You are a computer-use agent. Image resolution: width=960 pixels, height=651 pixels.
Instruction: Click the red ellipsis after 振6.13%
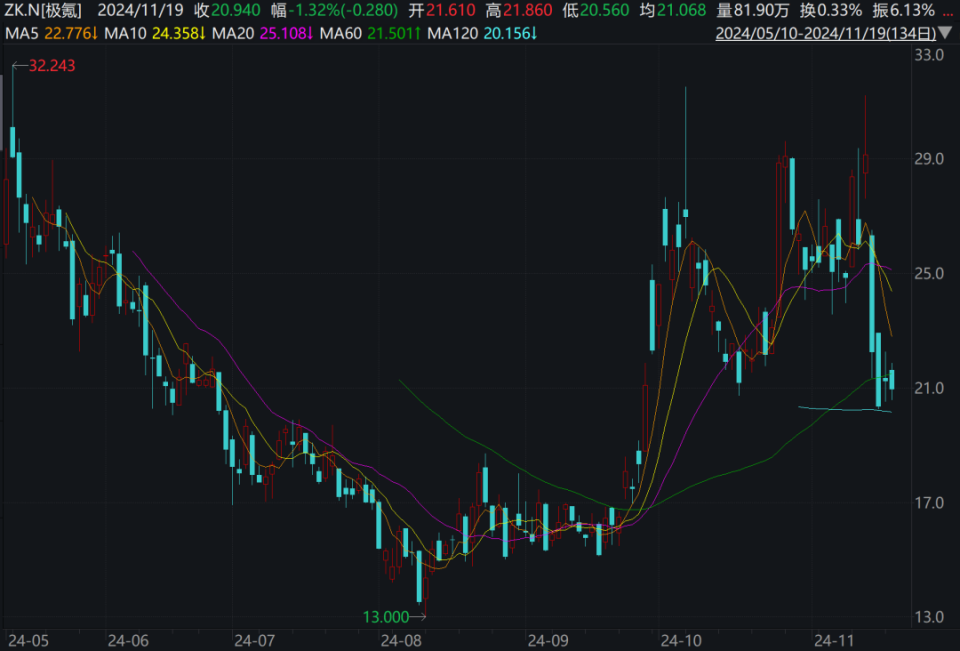coord(948,10)
